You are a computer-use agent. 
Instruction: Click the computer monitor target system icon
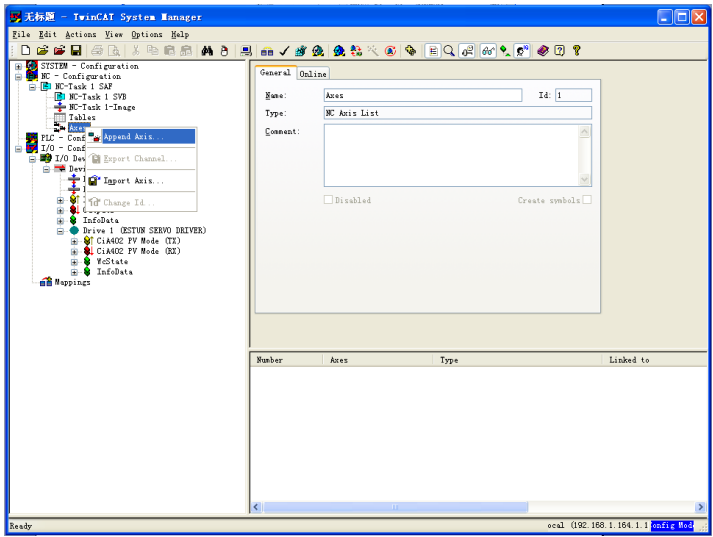point(246,51)
